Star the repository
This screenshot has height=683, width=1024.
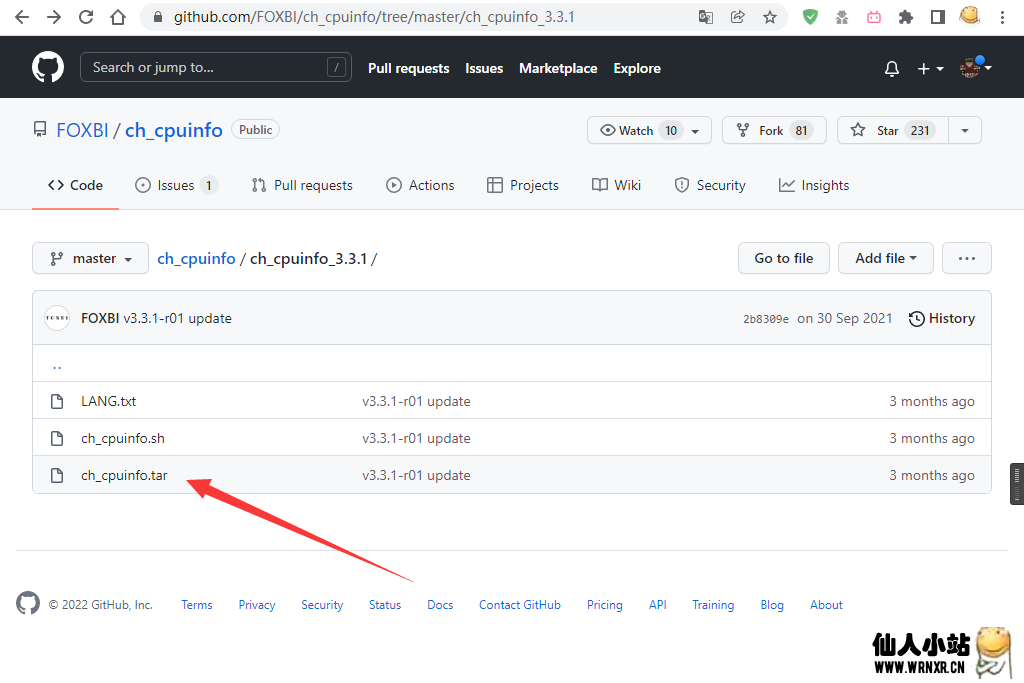point(893,130)
